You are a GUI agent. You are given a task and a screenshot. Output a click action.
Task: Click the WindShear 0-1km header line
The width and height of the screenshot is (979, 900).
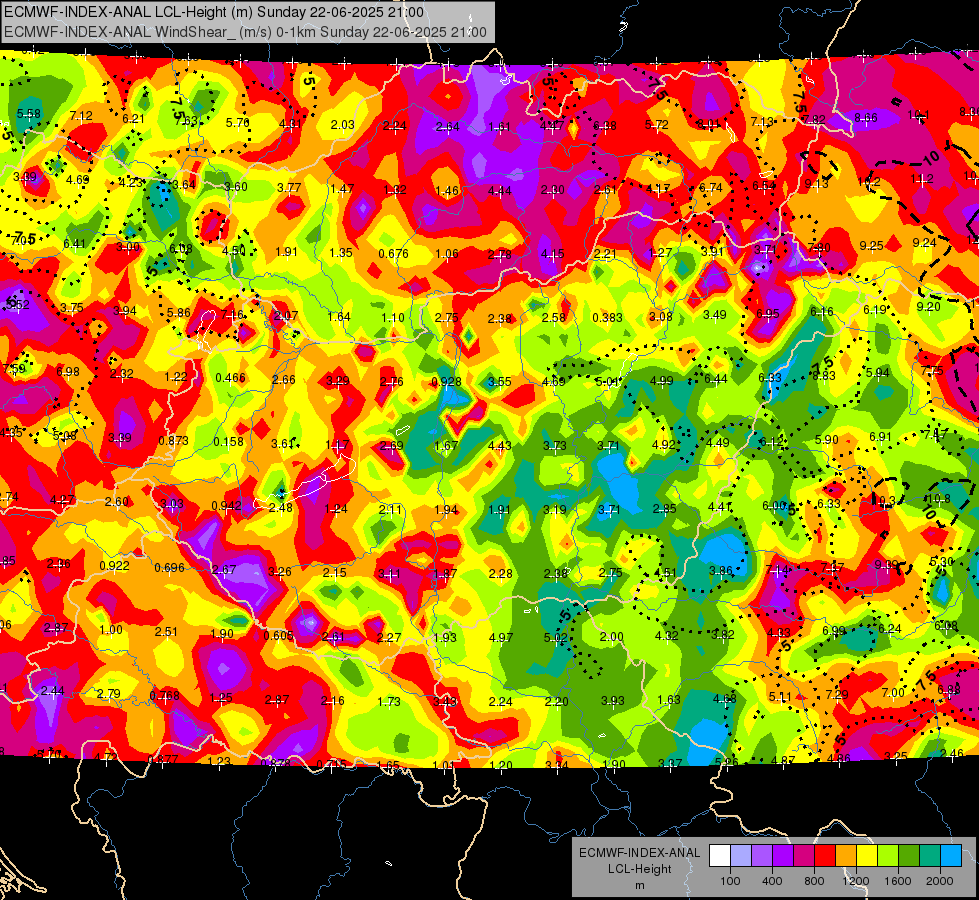coord(245,32)
